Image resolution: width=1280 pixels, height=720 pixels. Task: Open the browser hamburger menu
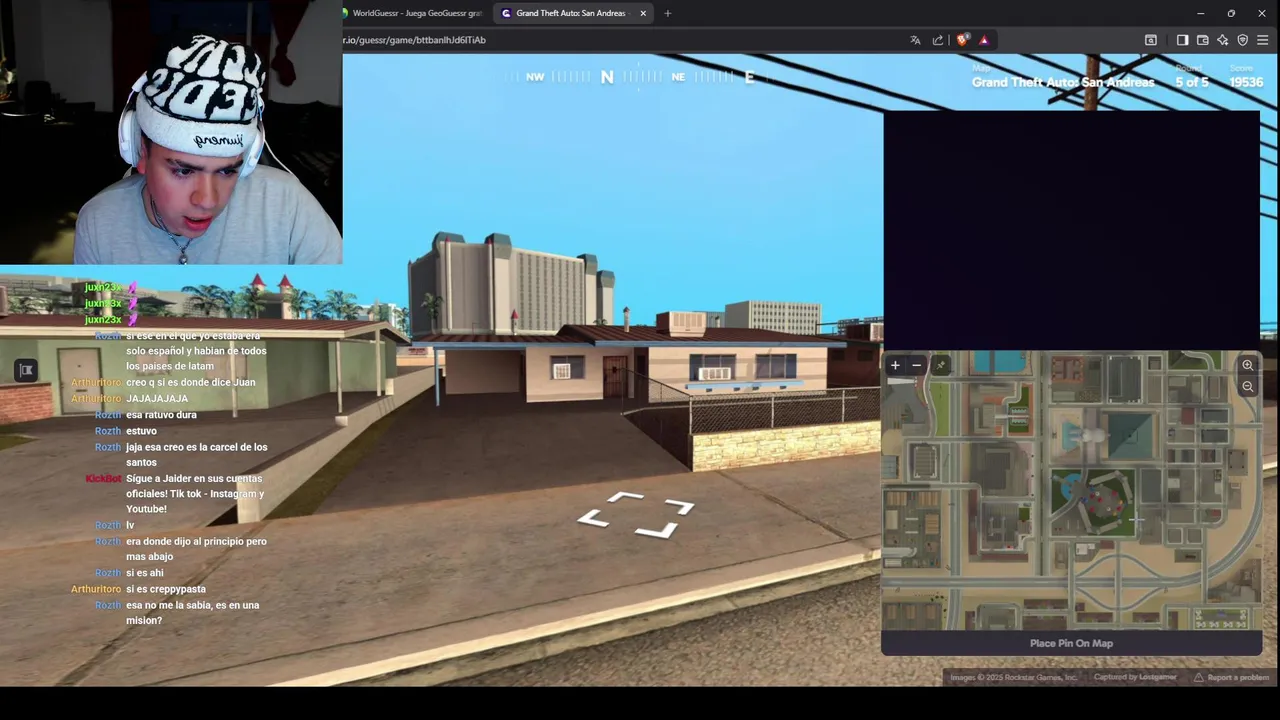click(x=1263, y=40)
